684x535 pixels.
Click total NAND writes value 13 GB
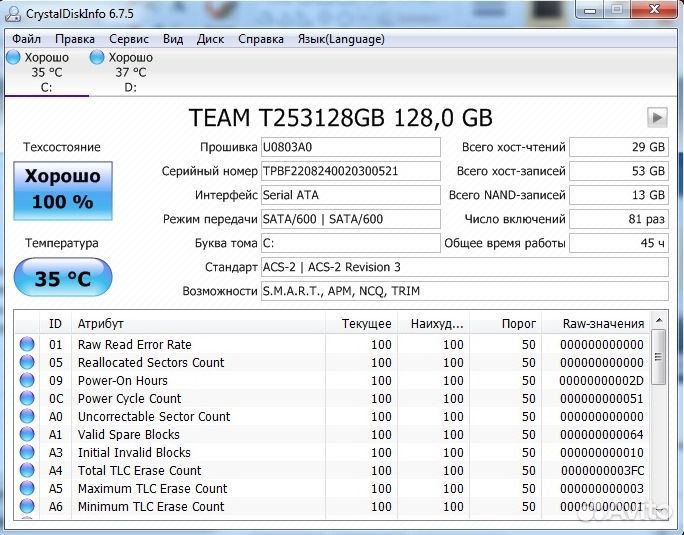tap(619, 195)
